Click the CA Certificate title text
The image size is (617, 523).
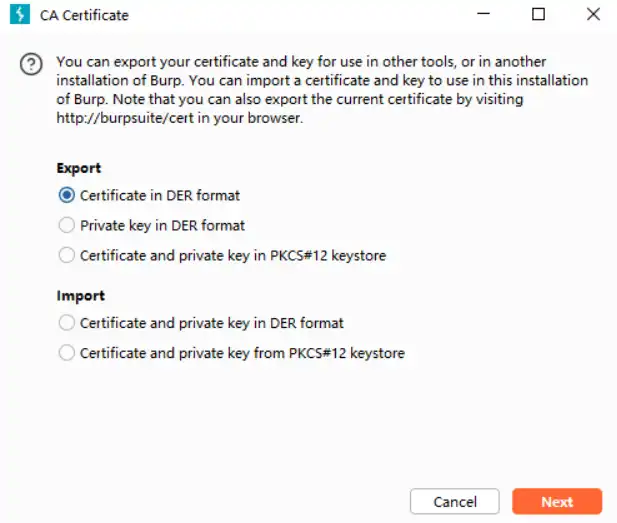click(84, 15)
